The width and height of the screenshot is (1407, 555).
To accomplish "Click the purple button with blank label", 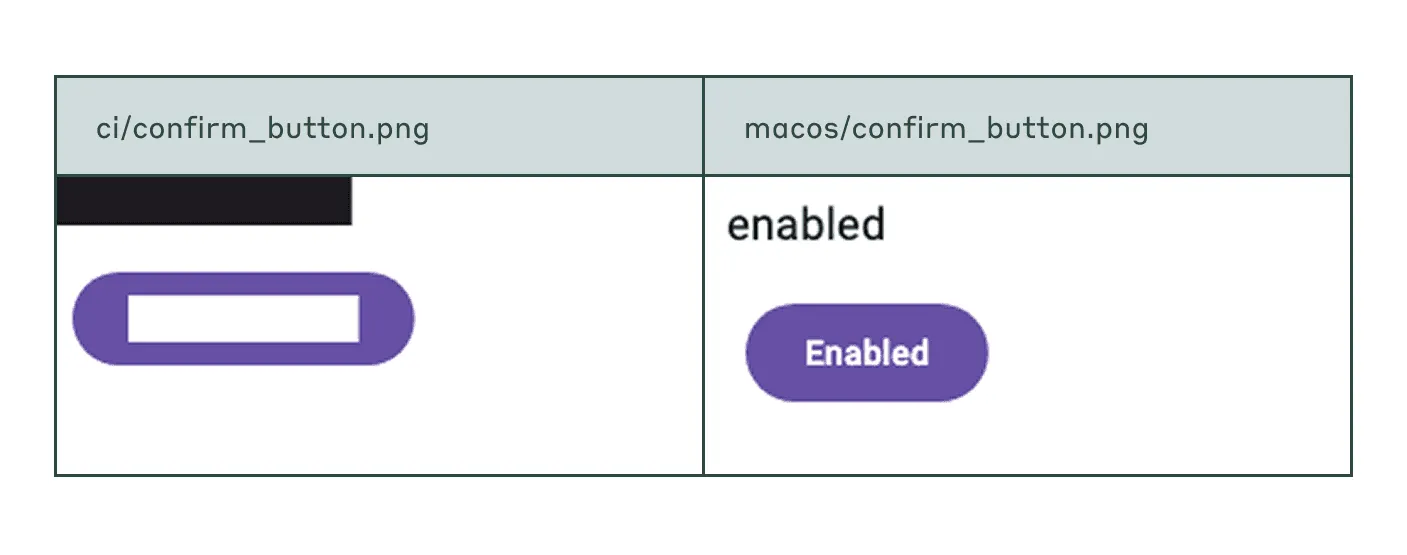I will (x=243, y=319).
